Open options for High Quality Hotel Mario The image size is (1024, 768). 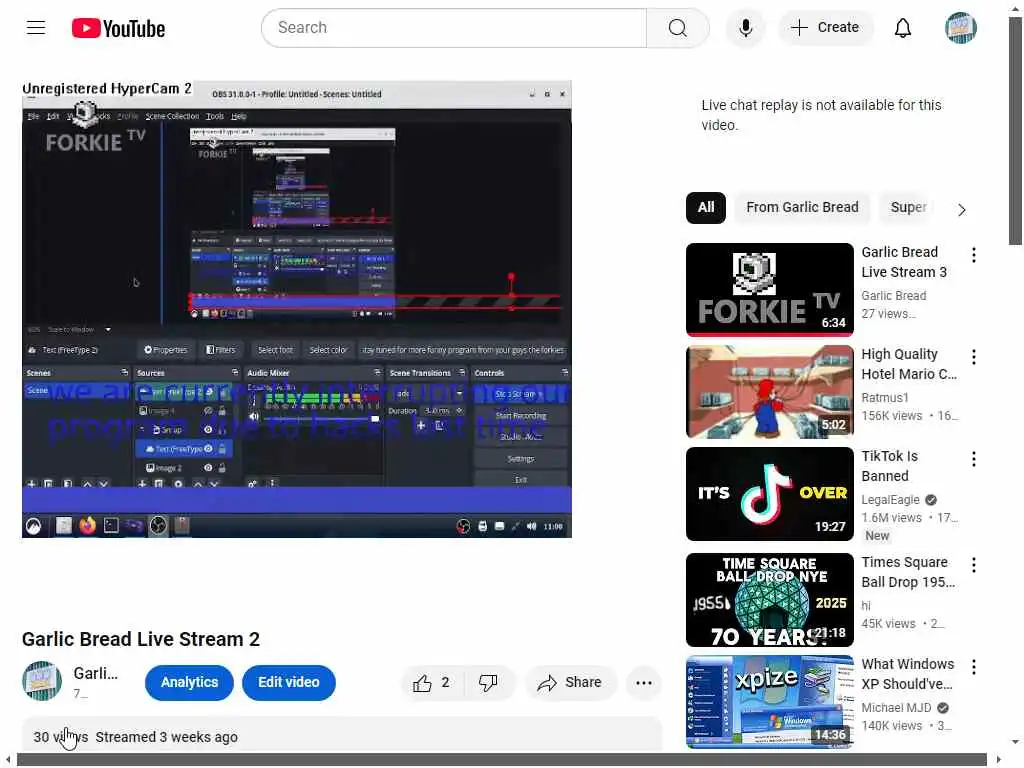pos(974,357)
